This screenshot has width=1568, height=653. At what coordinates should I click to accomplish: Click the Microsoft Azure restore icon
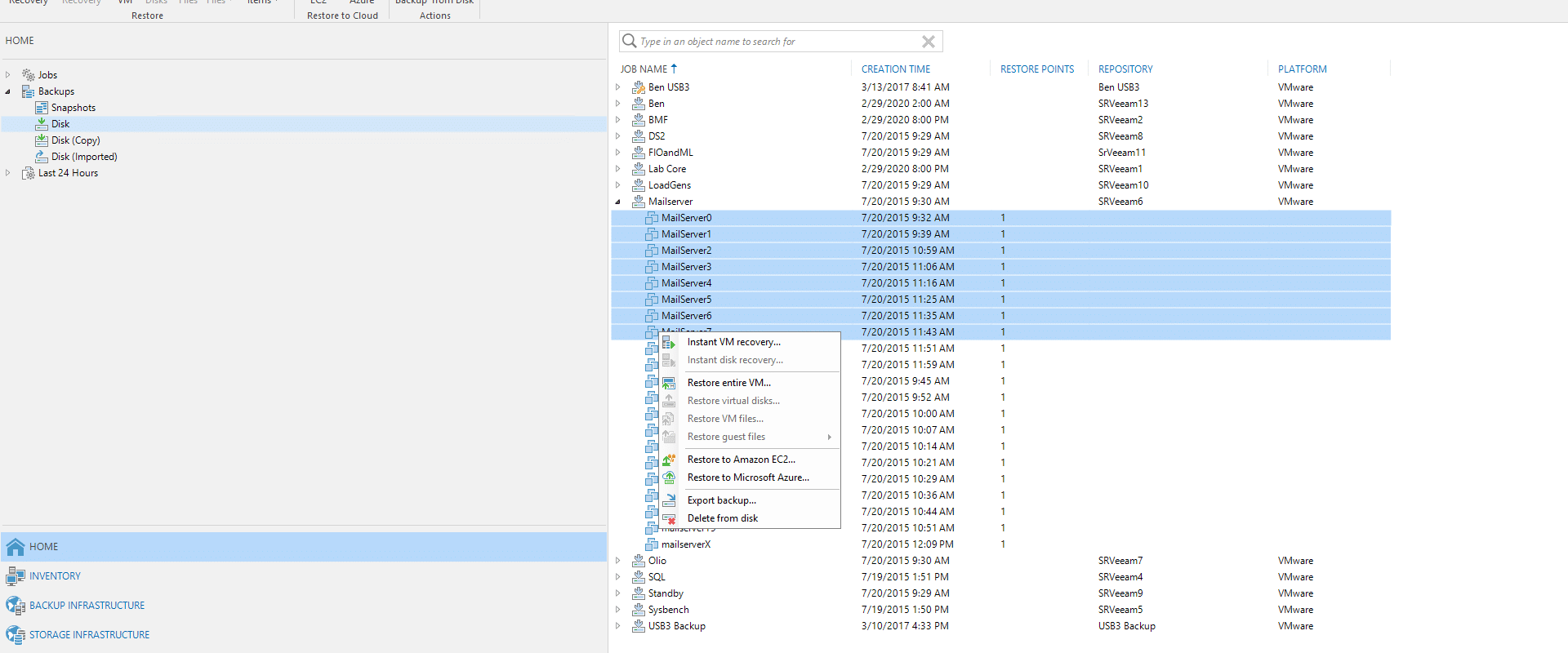pos(669,478)
